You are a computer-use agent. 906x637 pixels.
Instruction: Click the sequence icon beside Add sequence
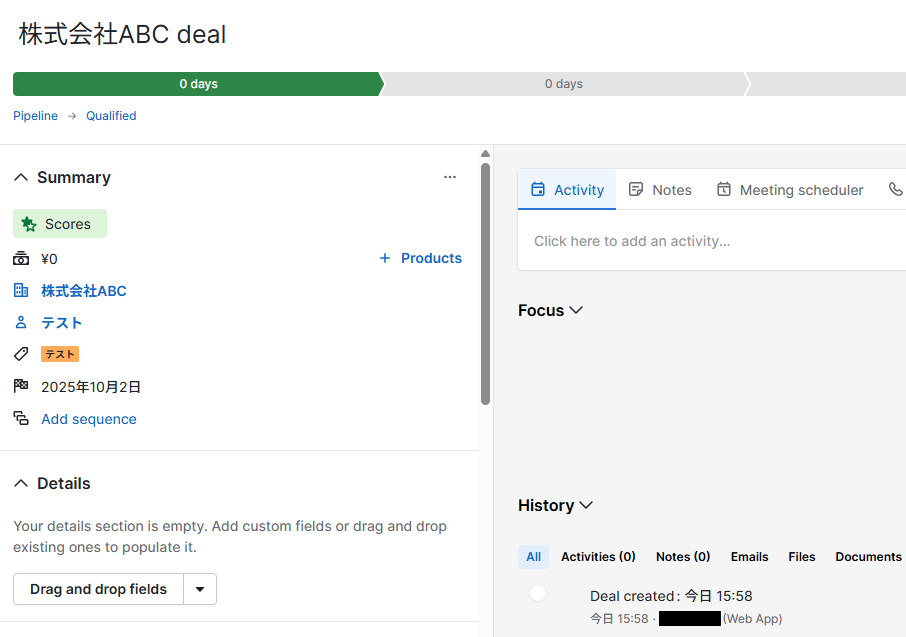21,418
